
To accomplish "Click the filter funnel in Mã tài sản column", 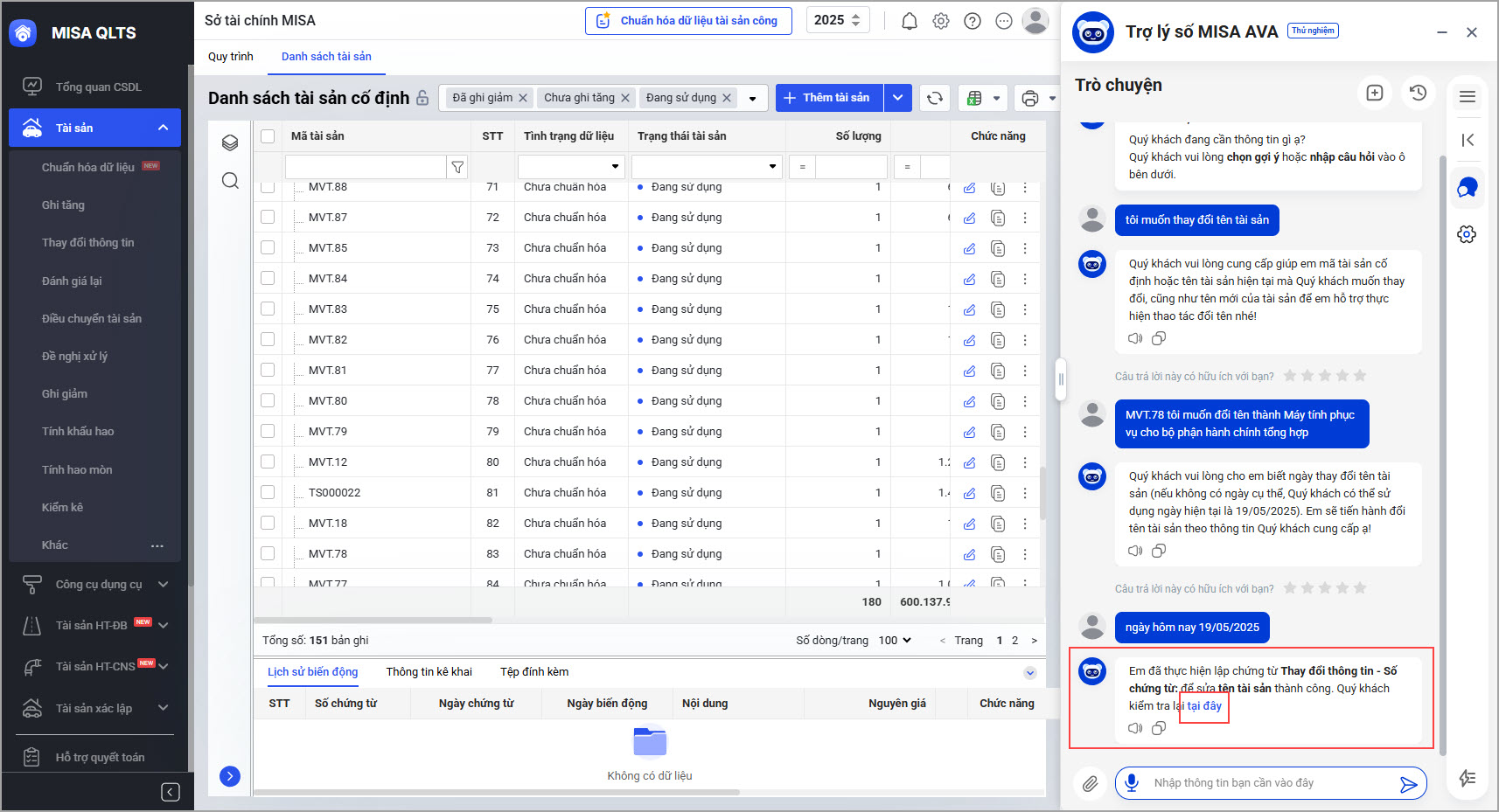I will pos(457,167).
